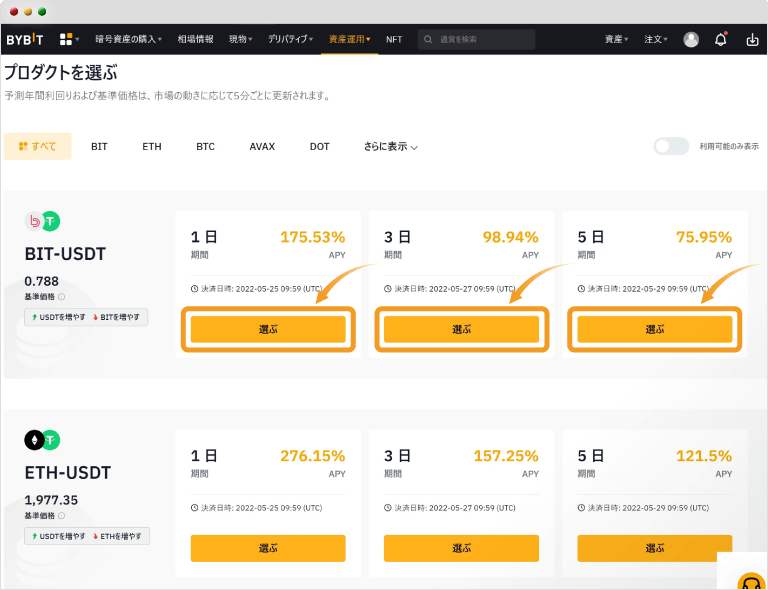Viewport: 768px width, 590px height.
Task: Expand the 現物 dropdown menu
Action: (240, 39)
